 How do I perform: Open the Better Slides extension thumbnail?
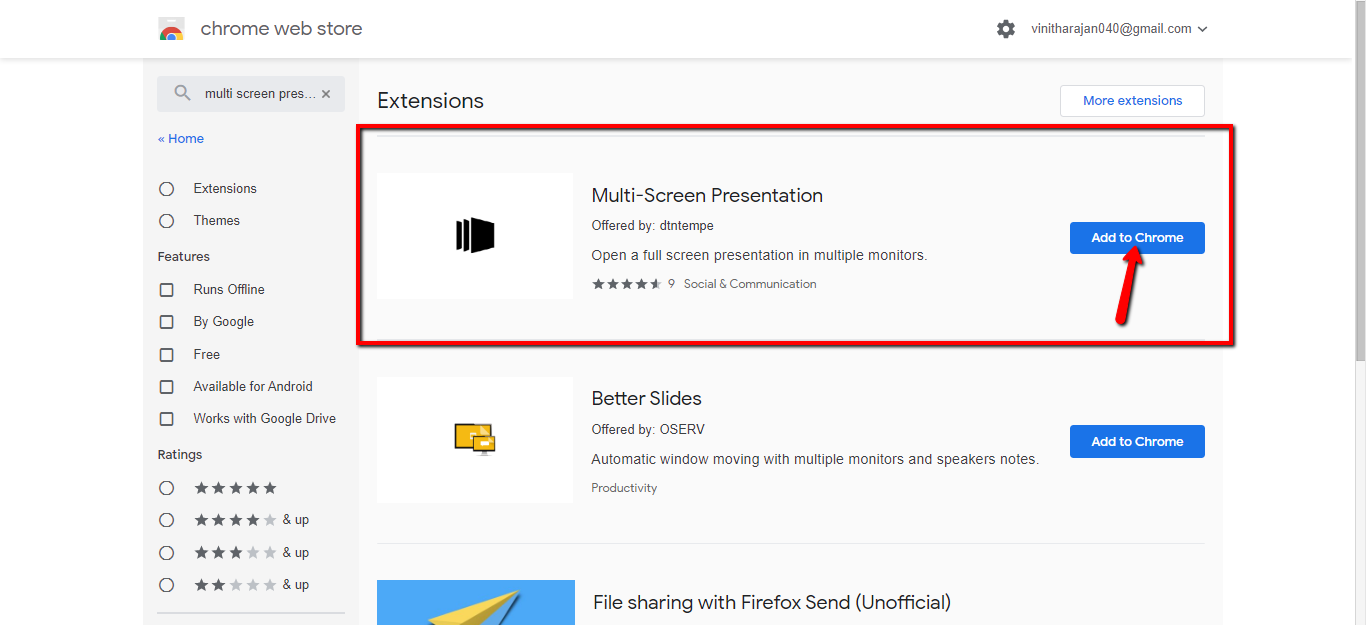475,439
